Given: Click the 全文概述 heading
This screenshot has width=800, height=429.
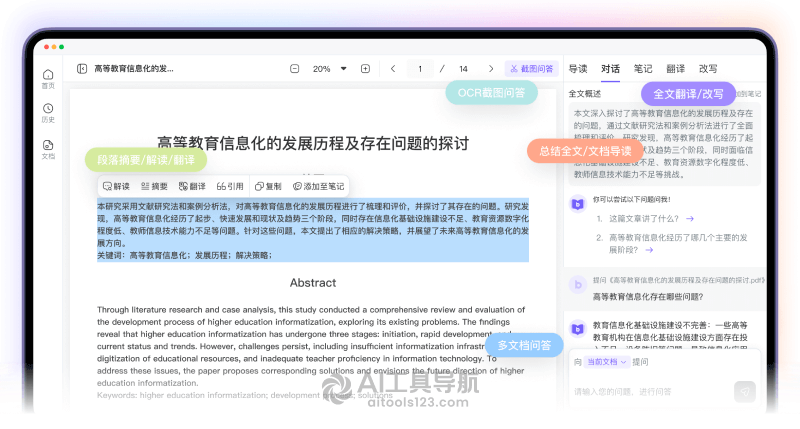Looking at the screenshot, I should [x=585, y=94].
